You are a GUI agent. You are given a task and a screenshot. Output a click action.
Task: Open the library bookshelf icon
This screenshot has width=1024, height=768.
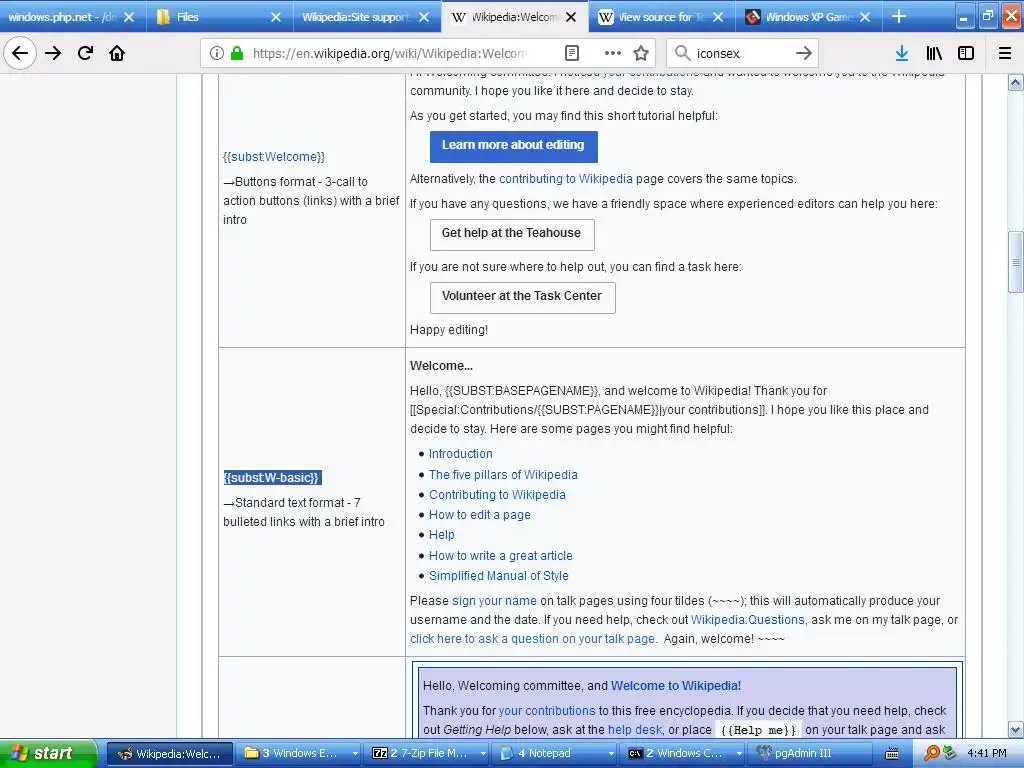tap(934, 53)
